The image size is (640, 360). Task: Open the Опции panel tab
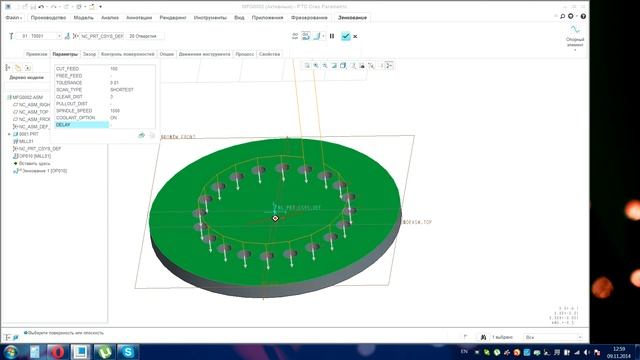pos(166,54)
